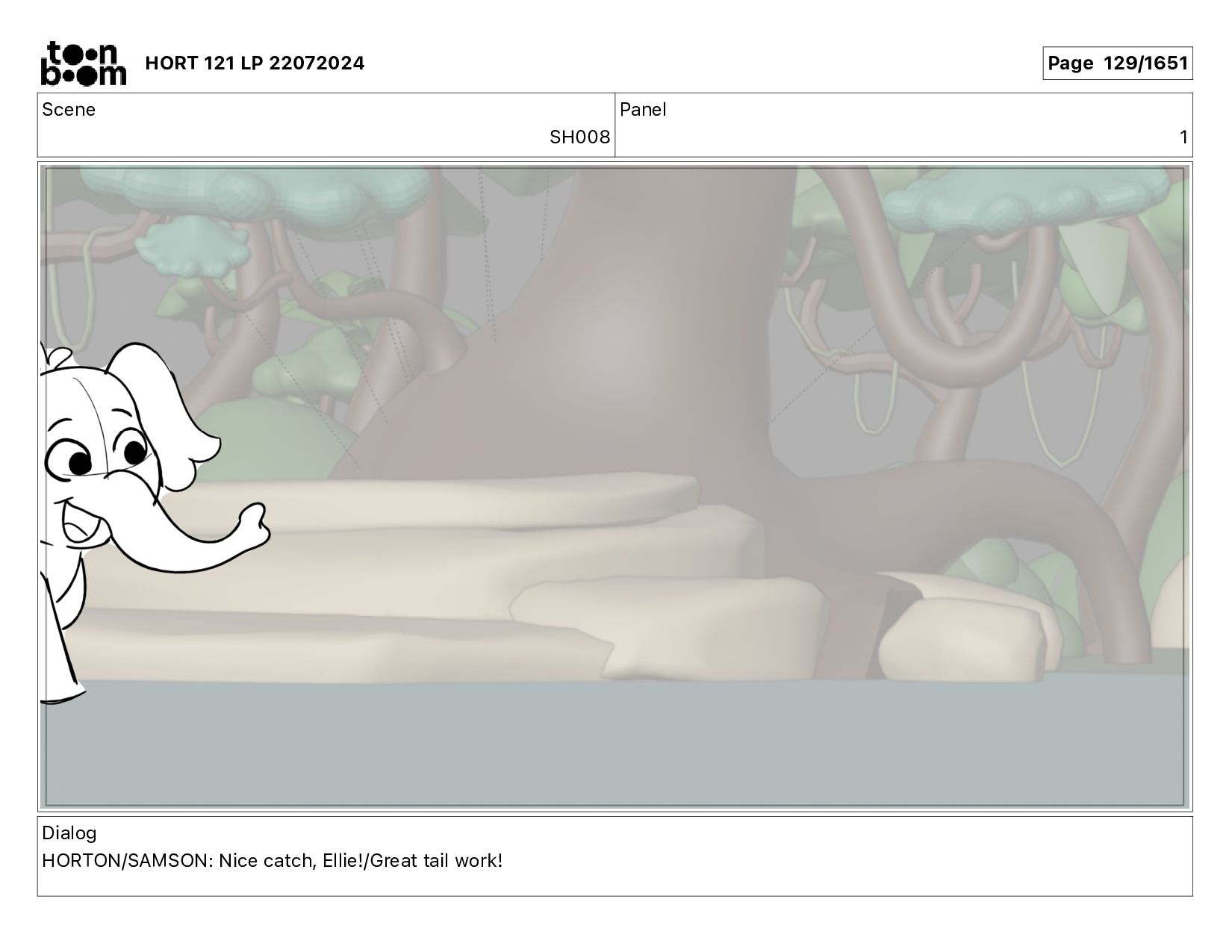Select the dialog line 'HORTON/SAMSON: Nice catch, Ellie!/Great tail work!'
1232x952 pixels.
pos(273,861)
